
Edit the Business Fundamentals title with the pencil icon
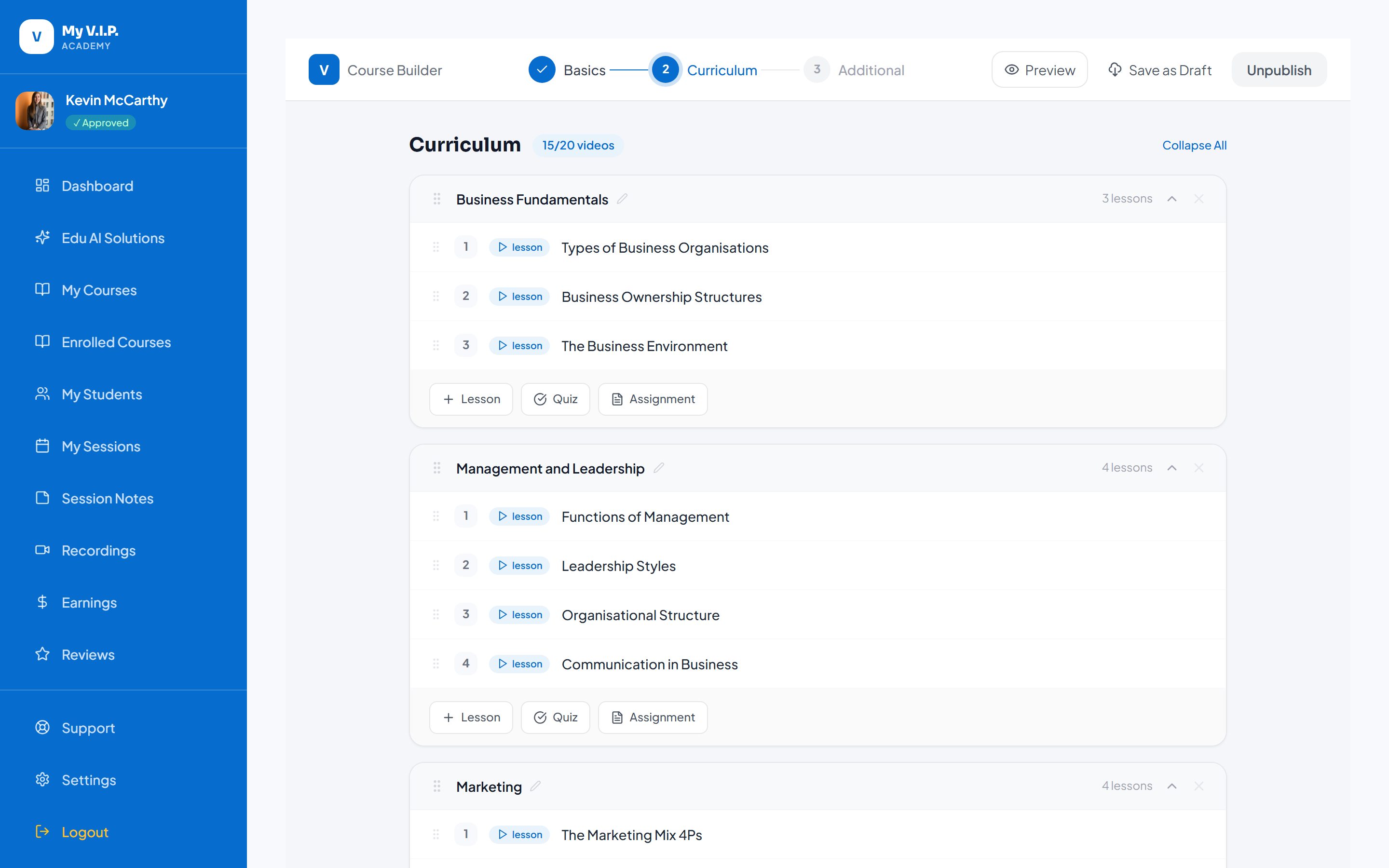click(x=622, y=199)
